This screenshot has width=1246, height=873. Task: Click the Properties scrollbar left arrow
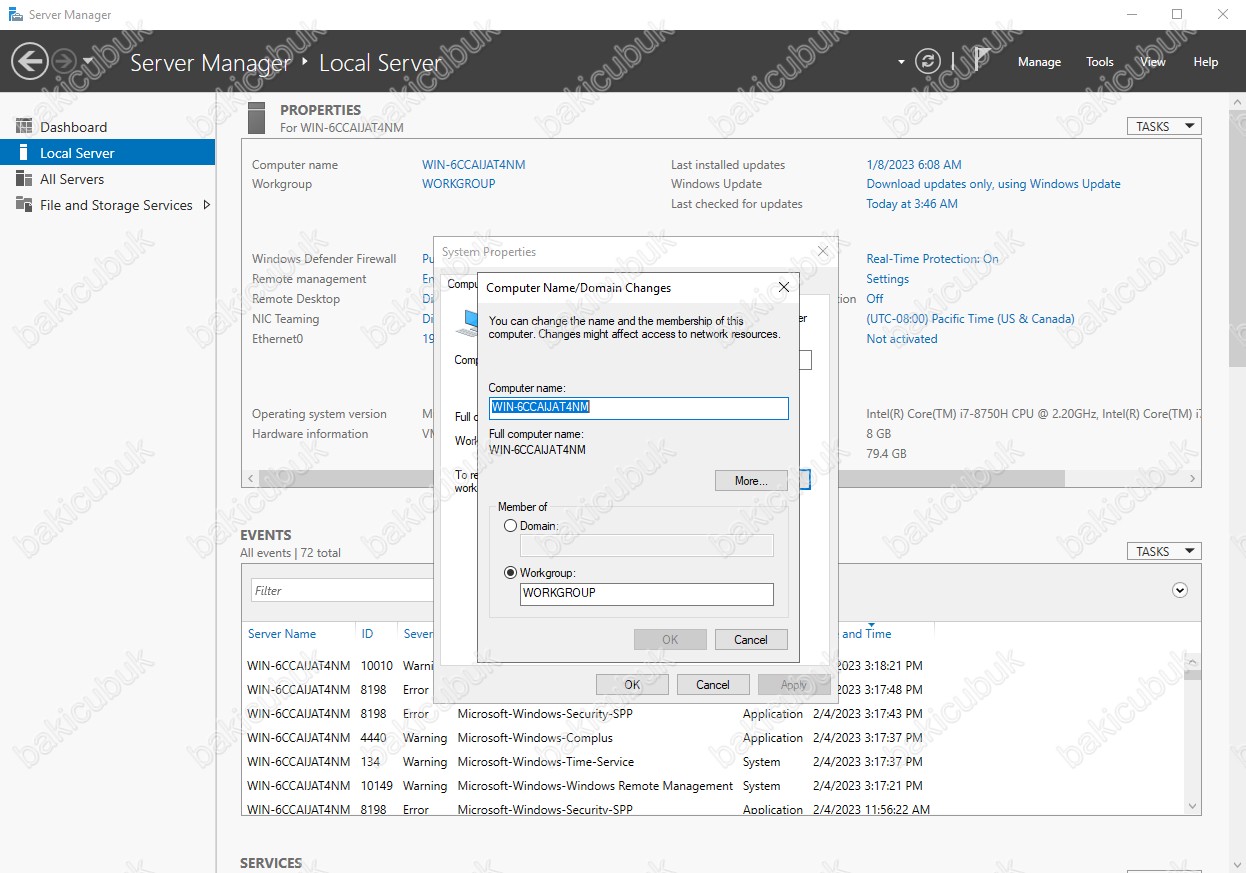click(250, 479)
